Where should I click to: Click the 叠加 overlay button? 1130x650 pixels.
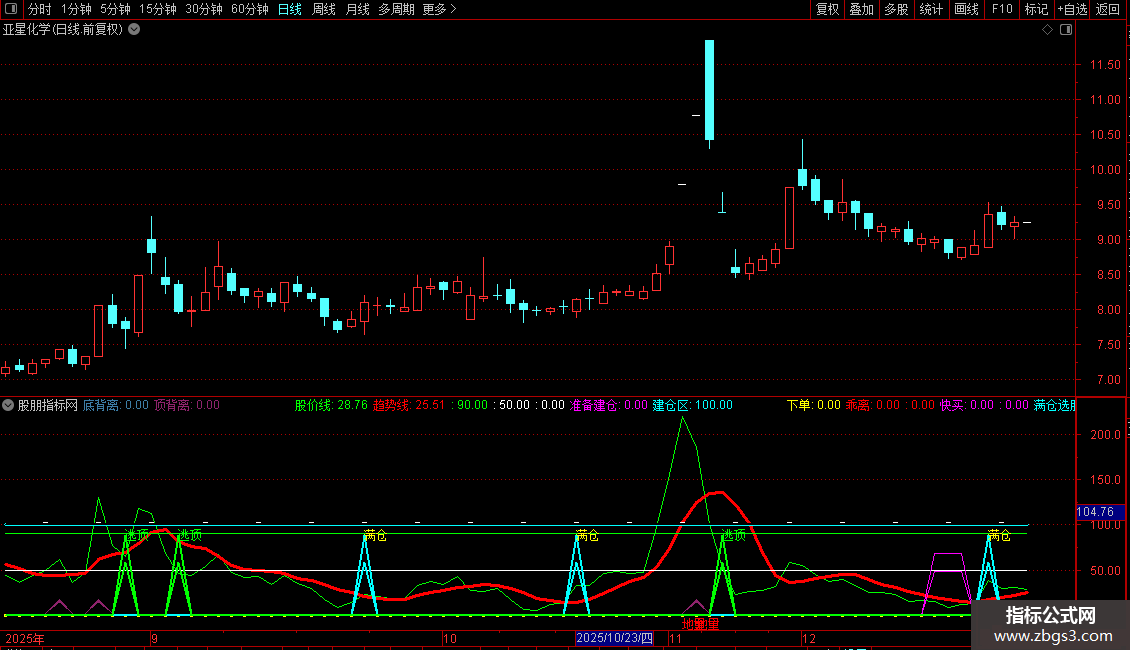click(862, 9)
